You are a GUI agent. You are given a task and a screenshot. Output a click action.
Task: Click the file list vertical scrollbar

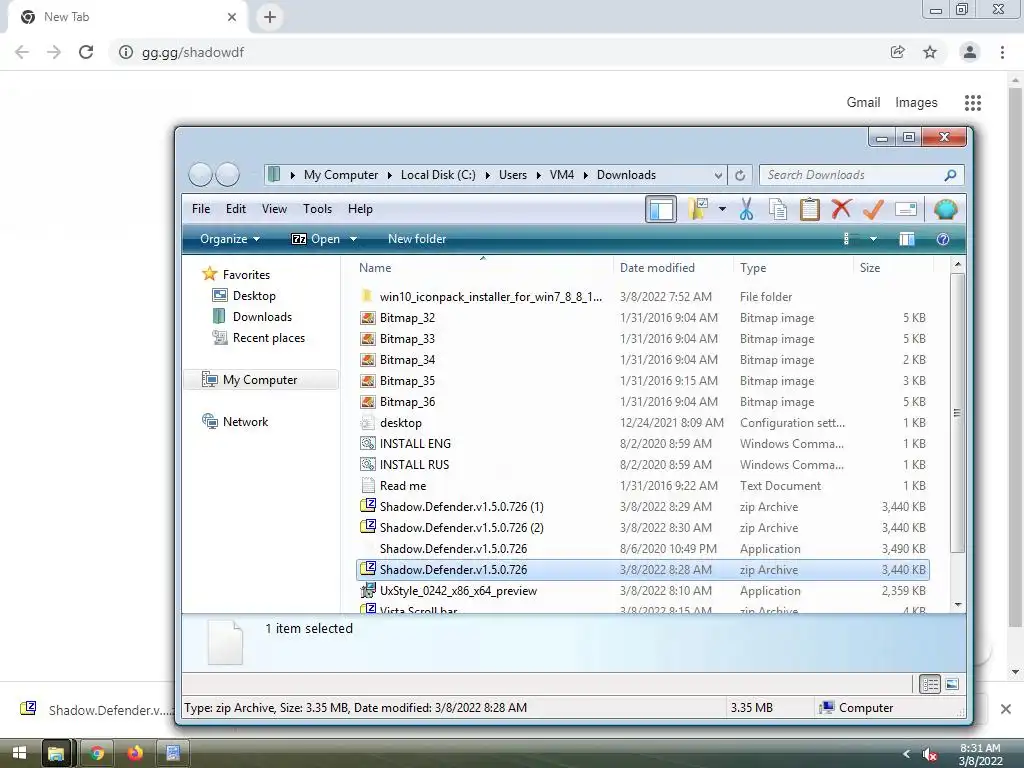tap(957, 413)
